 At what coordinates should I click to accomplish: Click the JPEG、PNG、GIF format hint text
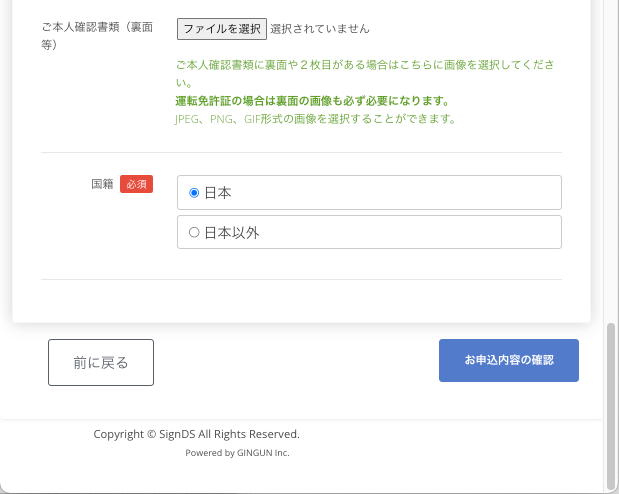(x=315, y=118)
